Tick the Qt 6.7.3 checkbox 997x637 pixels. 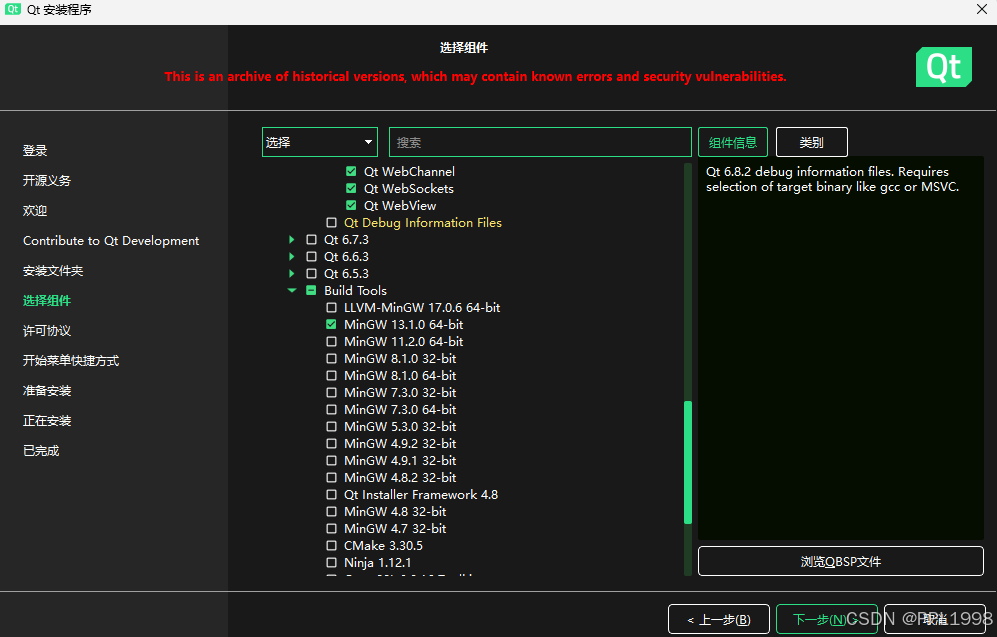click(312, 240)
